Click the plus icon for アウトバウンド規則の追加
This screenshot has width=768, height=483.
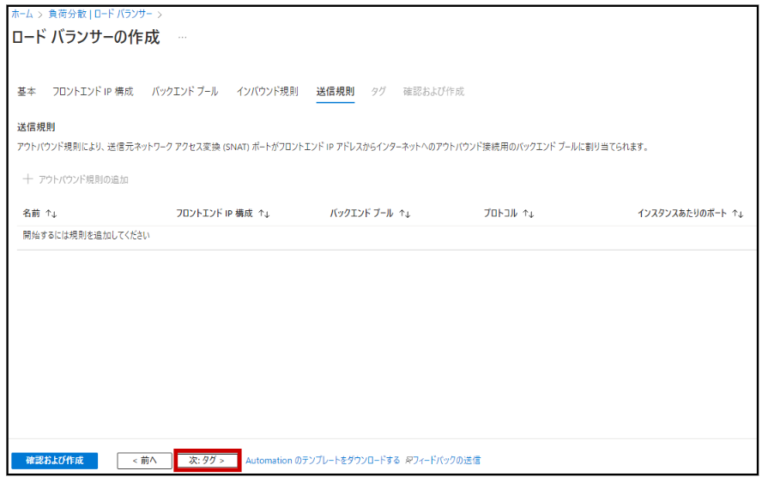click(x=27, y=180)
